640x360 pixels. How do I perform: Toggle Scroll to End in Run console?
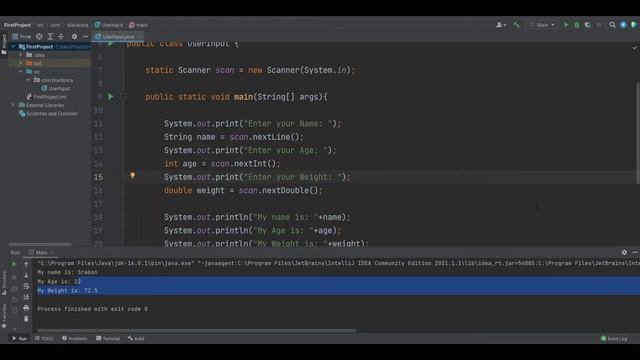click(x=26, y=297)
